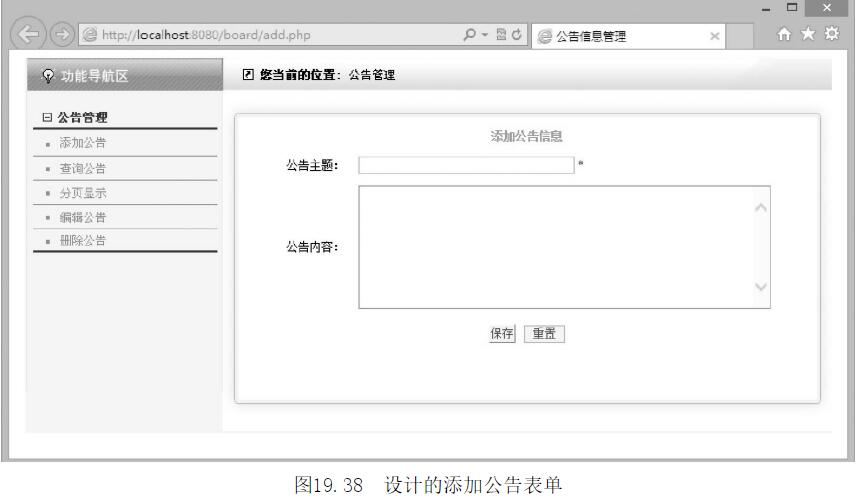
Task: Open Favorites with the star icon
Action: tap(812, 37)
